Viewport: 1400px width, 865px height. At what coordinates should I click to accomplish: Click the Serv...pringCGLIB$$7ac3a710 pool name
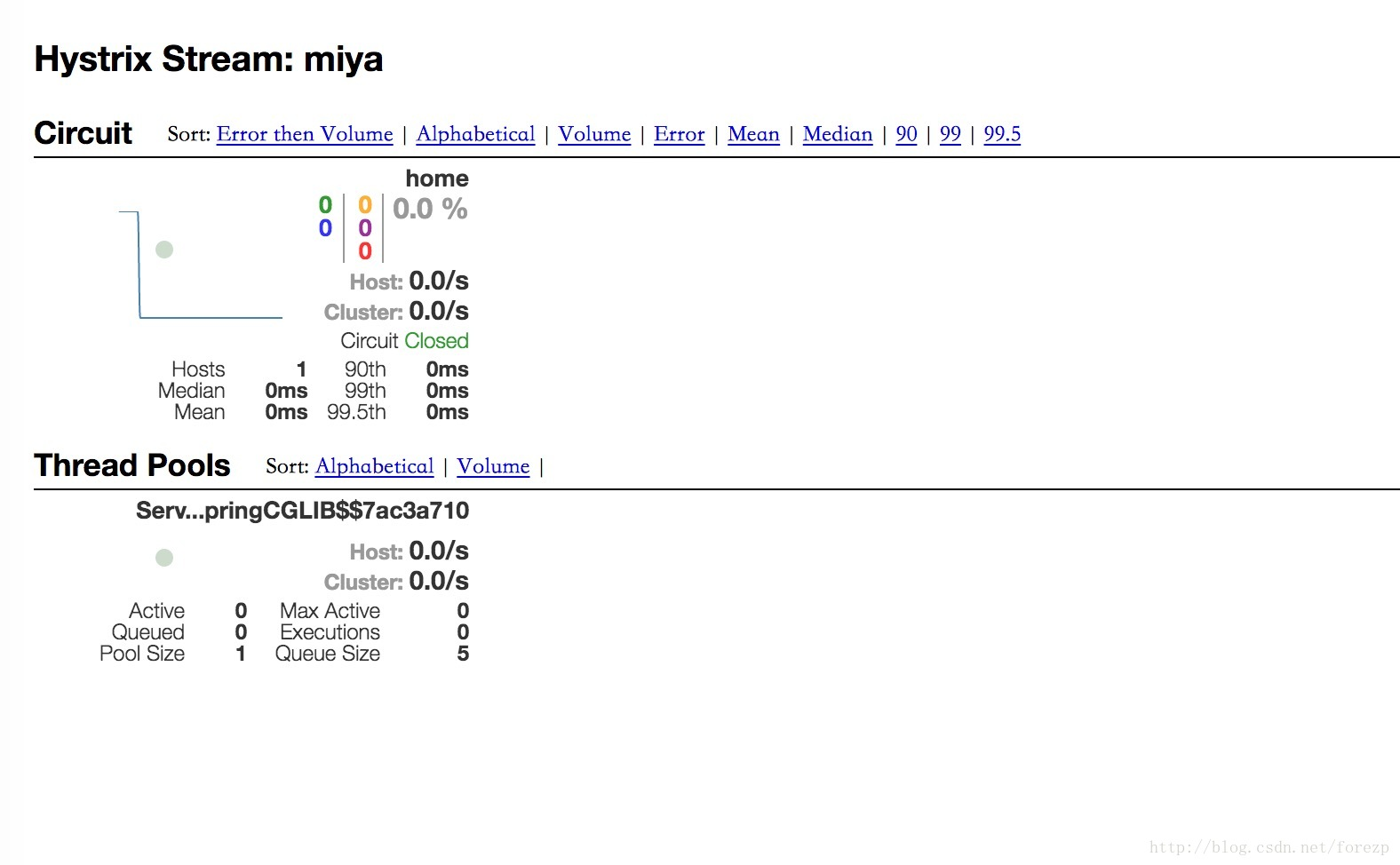point(302,511)
